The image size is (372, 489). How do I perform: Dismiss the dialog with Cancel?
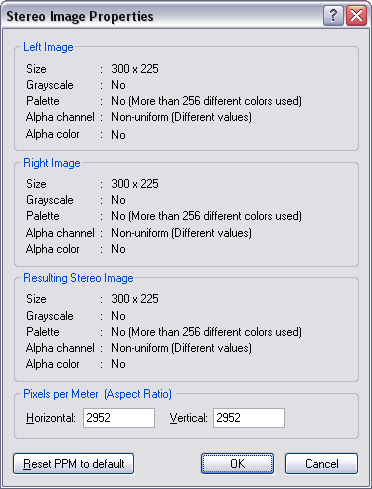click(x=321, y=464)
